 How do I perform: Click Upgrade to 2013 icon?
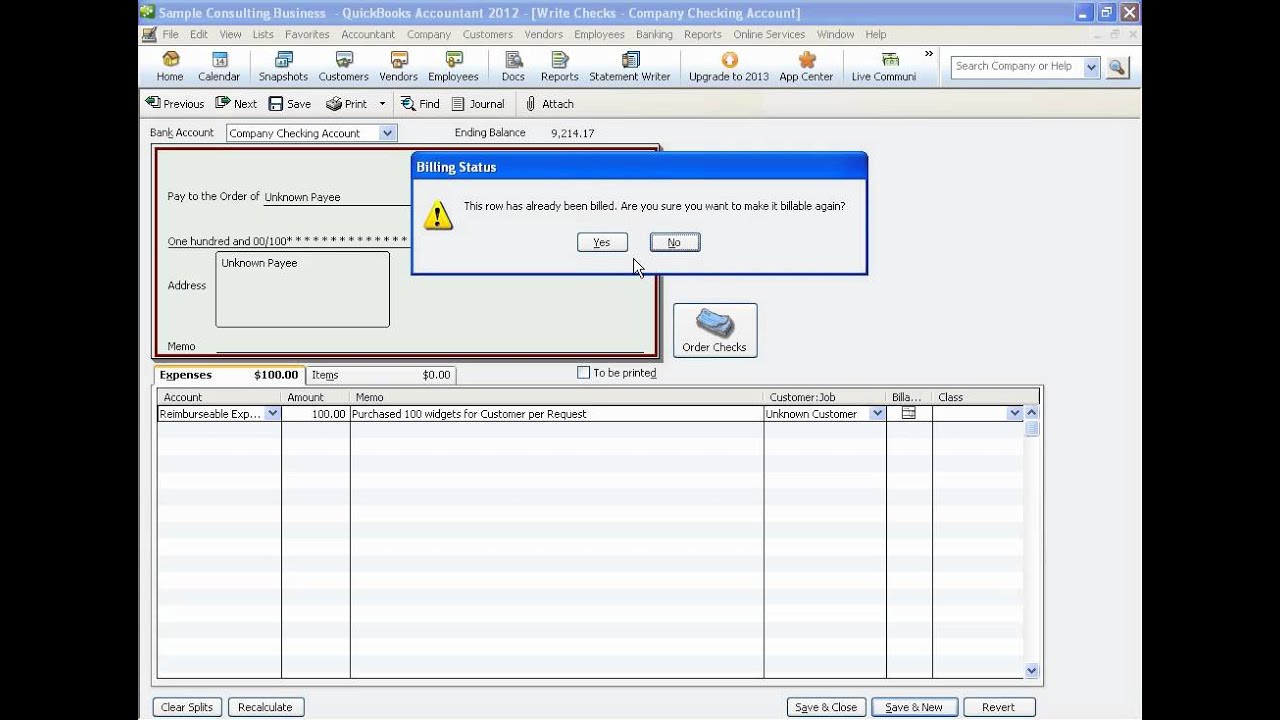coord(729,66)
